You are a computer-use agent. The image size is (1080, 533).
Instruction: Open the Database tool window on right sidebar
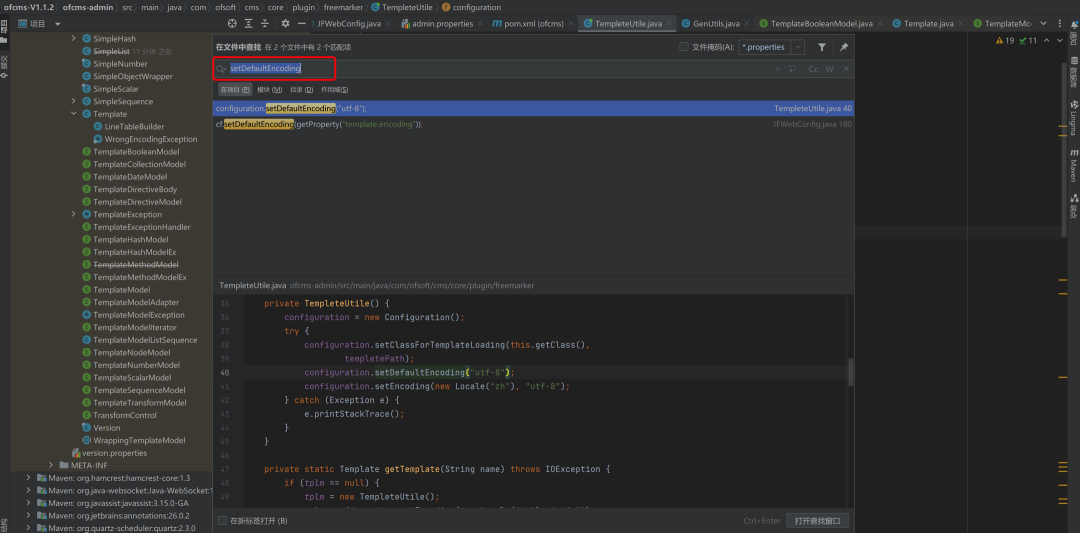click(x=1073, y=72)
